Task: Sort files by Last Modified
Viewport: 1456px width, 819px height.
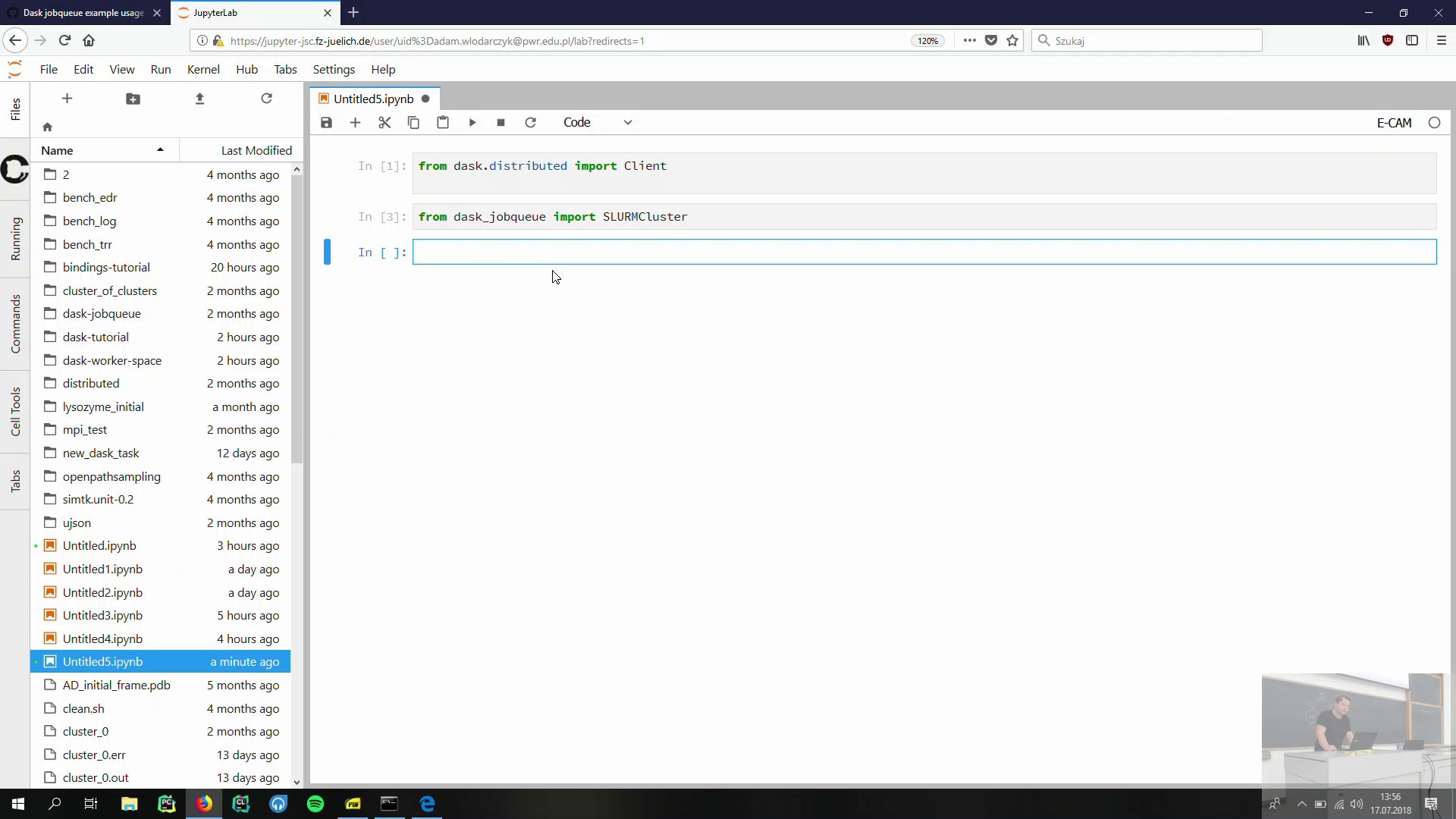Action: 257,150
